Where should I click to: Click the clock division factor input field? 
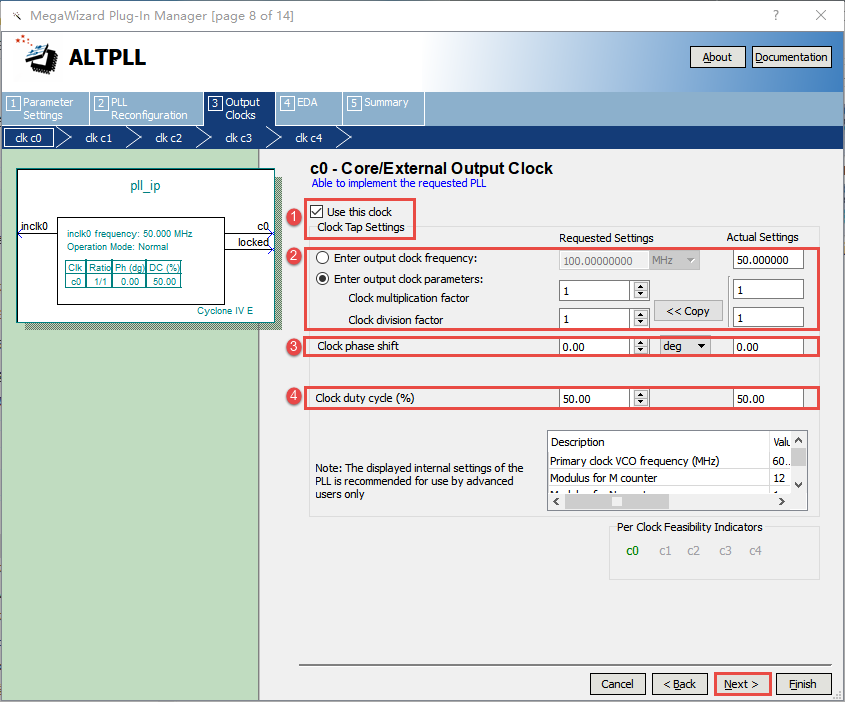594,318
